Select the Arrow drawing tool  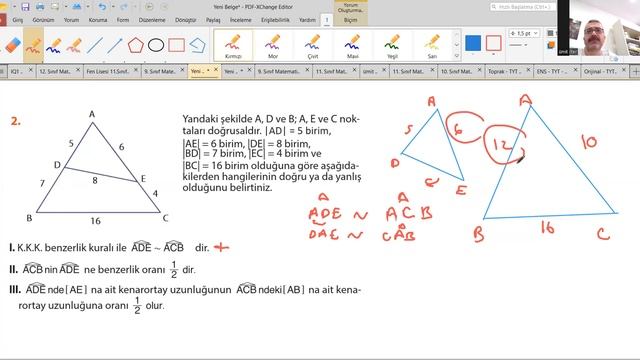click(x=115, y=45)
